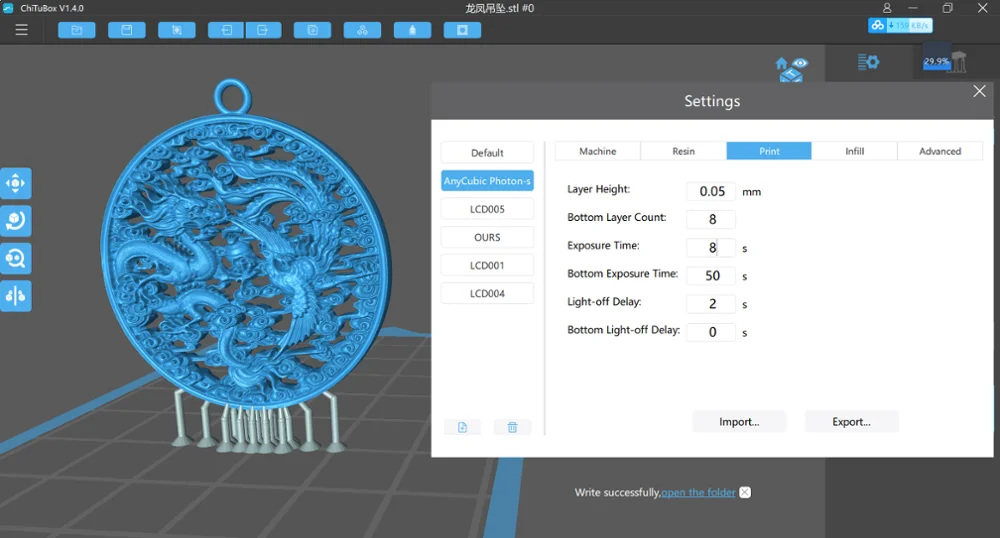Delete the selected profile with trash icon

tap(512, 427)
